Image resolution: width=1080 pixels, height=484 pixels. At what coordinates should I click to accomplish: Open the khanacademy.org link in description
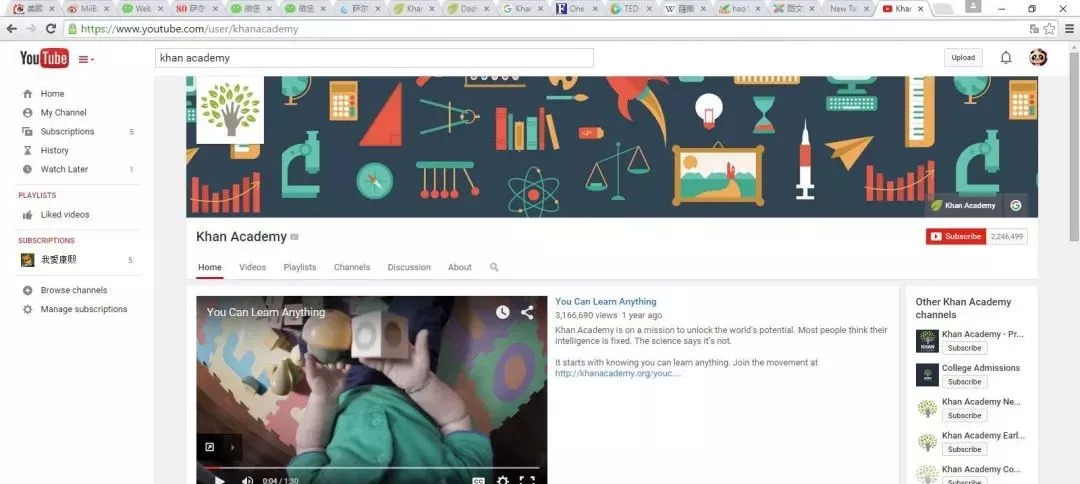pos(618,373)
